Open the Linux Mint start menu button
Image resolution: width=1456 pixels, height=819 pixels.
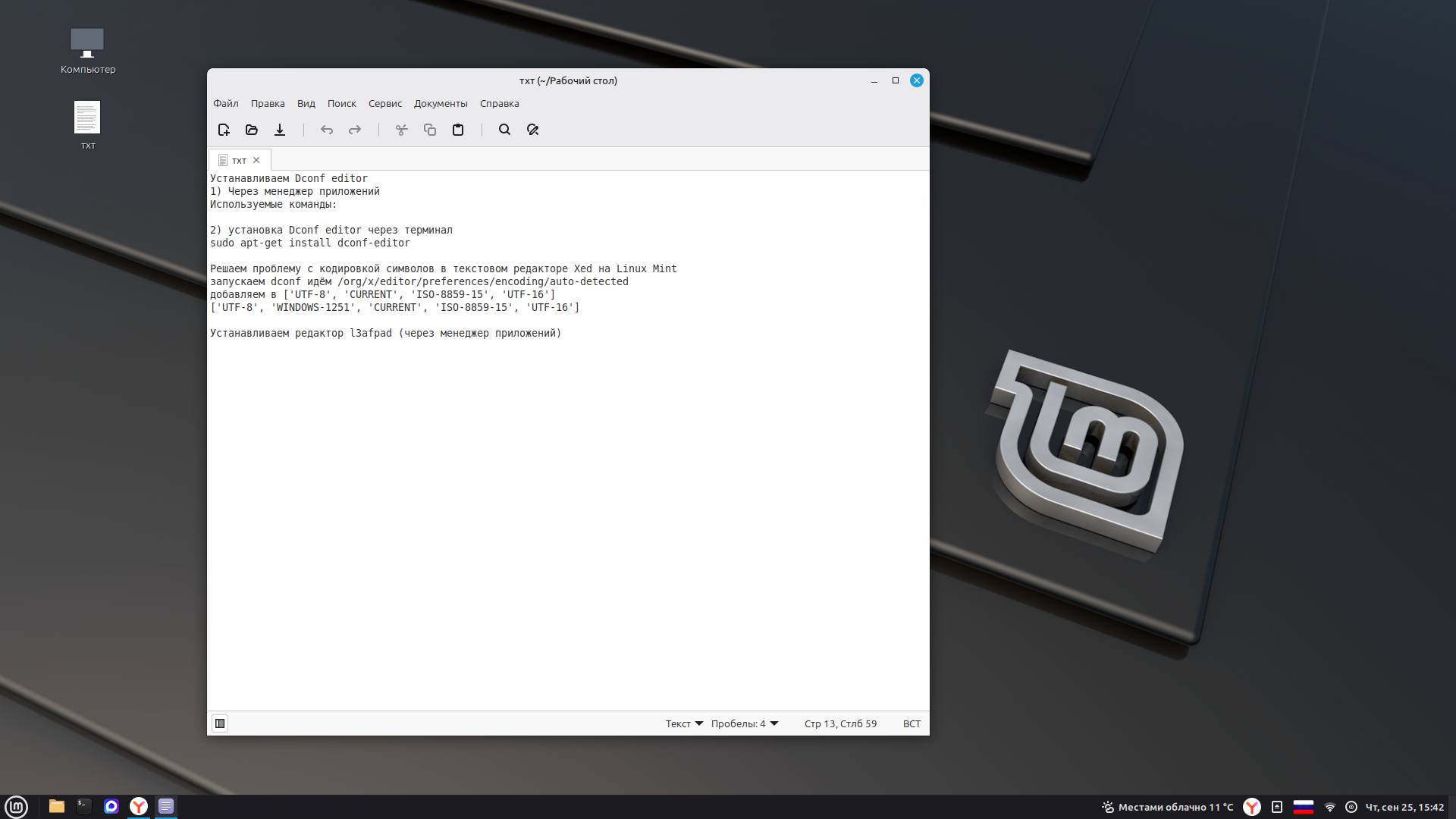pos(16,806)
